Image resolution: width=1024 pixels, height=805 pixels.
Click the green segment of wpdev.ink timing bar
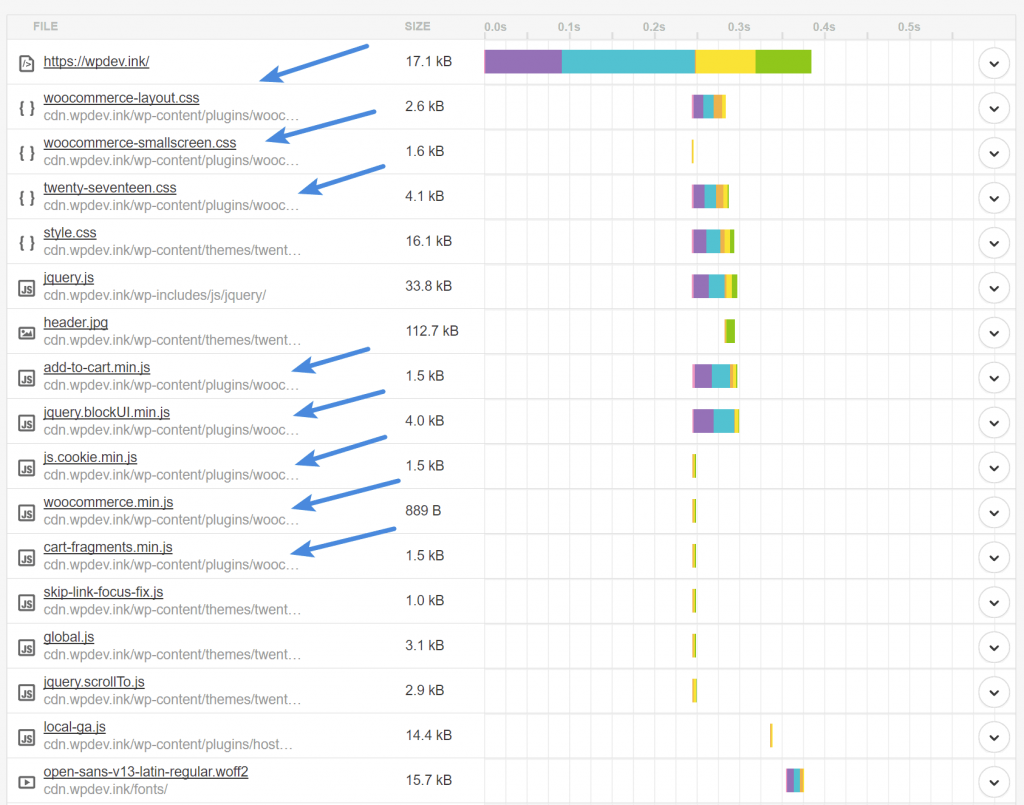point(783,62)
